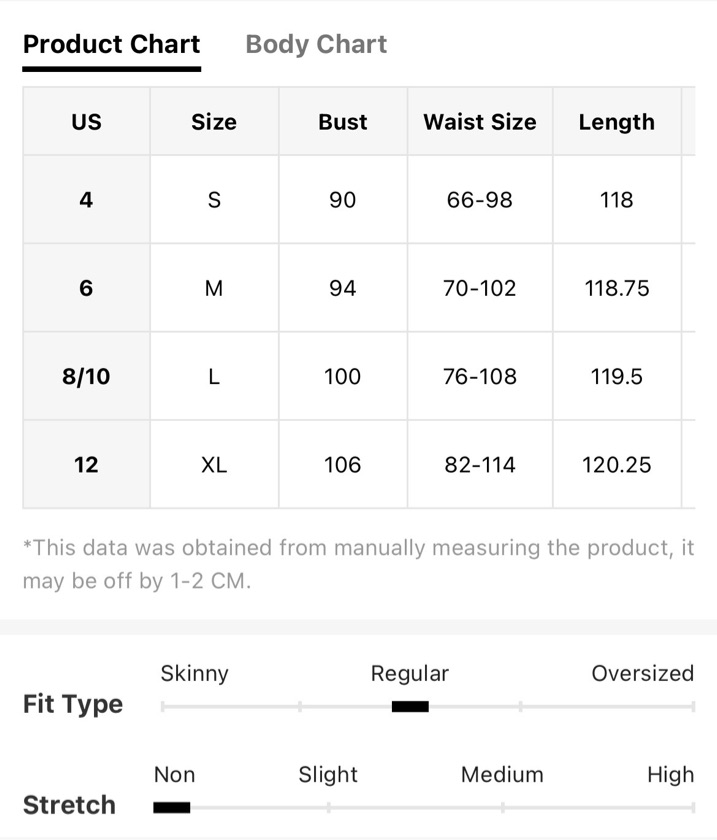Select the US size 4 row cell

pyautogui.click(x=86, y=200)
